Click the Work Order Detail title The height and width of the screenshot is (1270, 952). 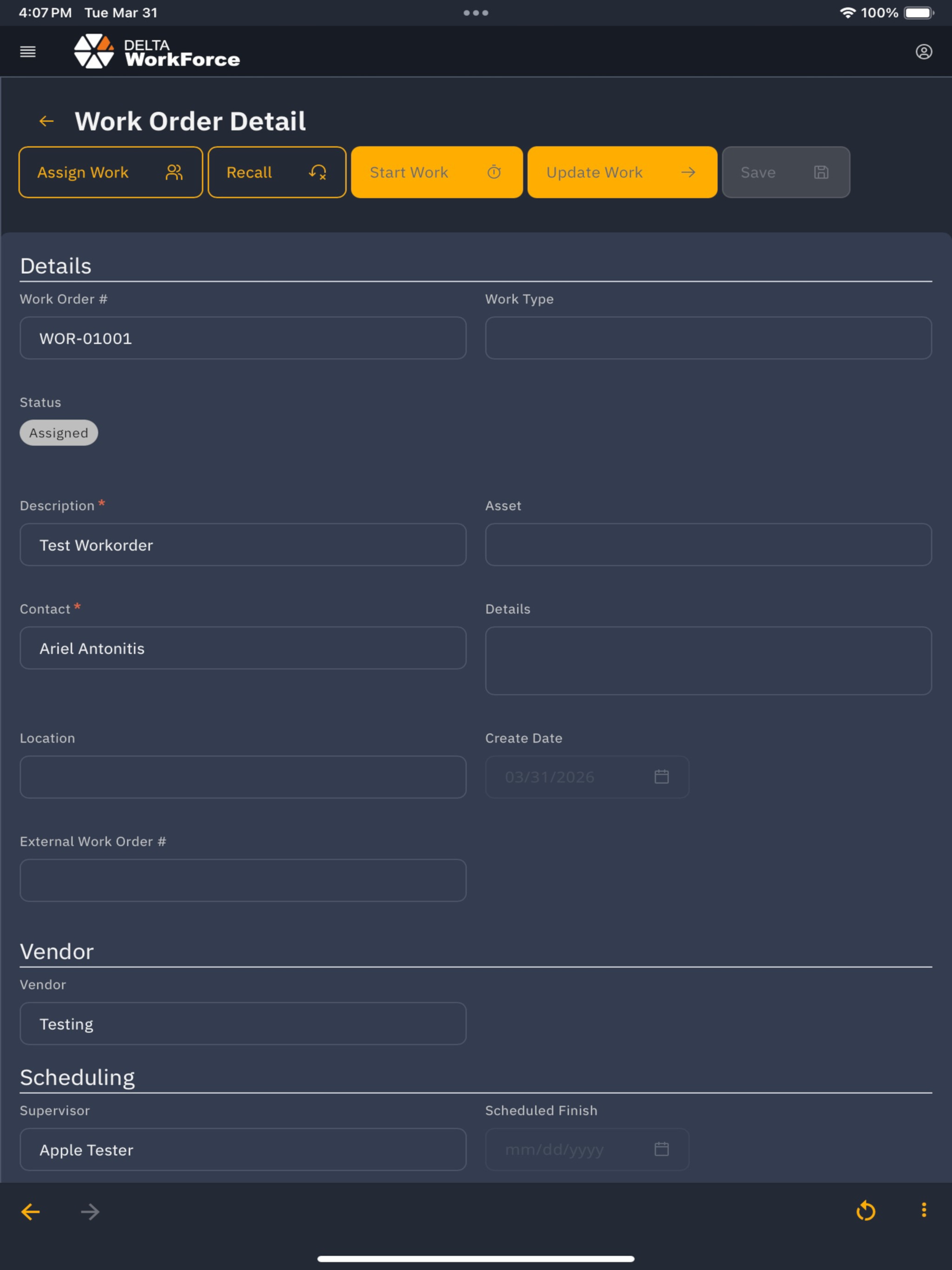190,121
